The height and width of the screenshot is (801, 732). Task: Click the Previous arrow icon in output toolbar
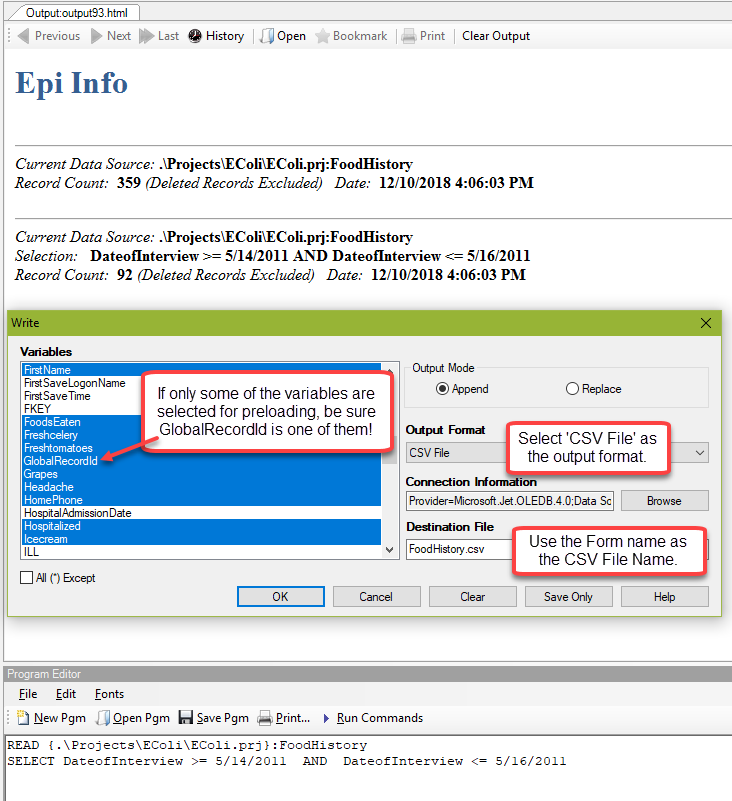point(23,36)
